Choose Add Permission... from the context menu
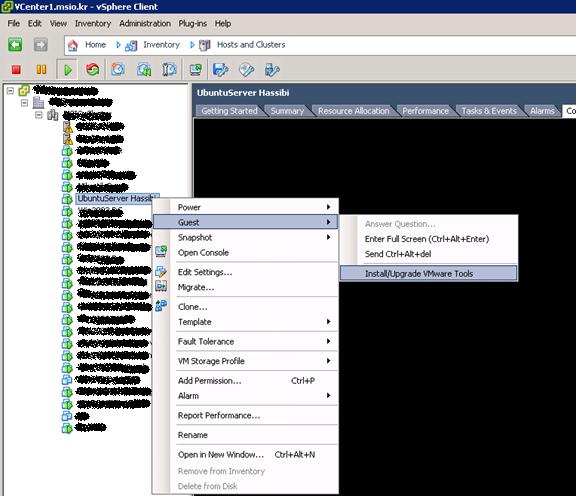578x498 pixels. [246, 380]
